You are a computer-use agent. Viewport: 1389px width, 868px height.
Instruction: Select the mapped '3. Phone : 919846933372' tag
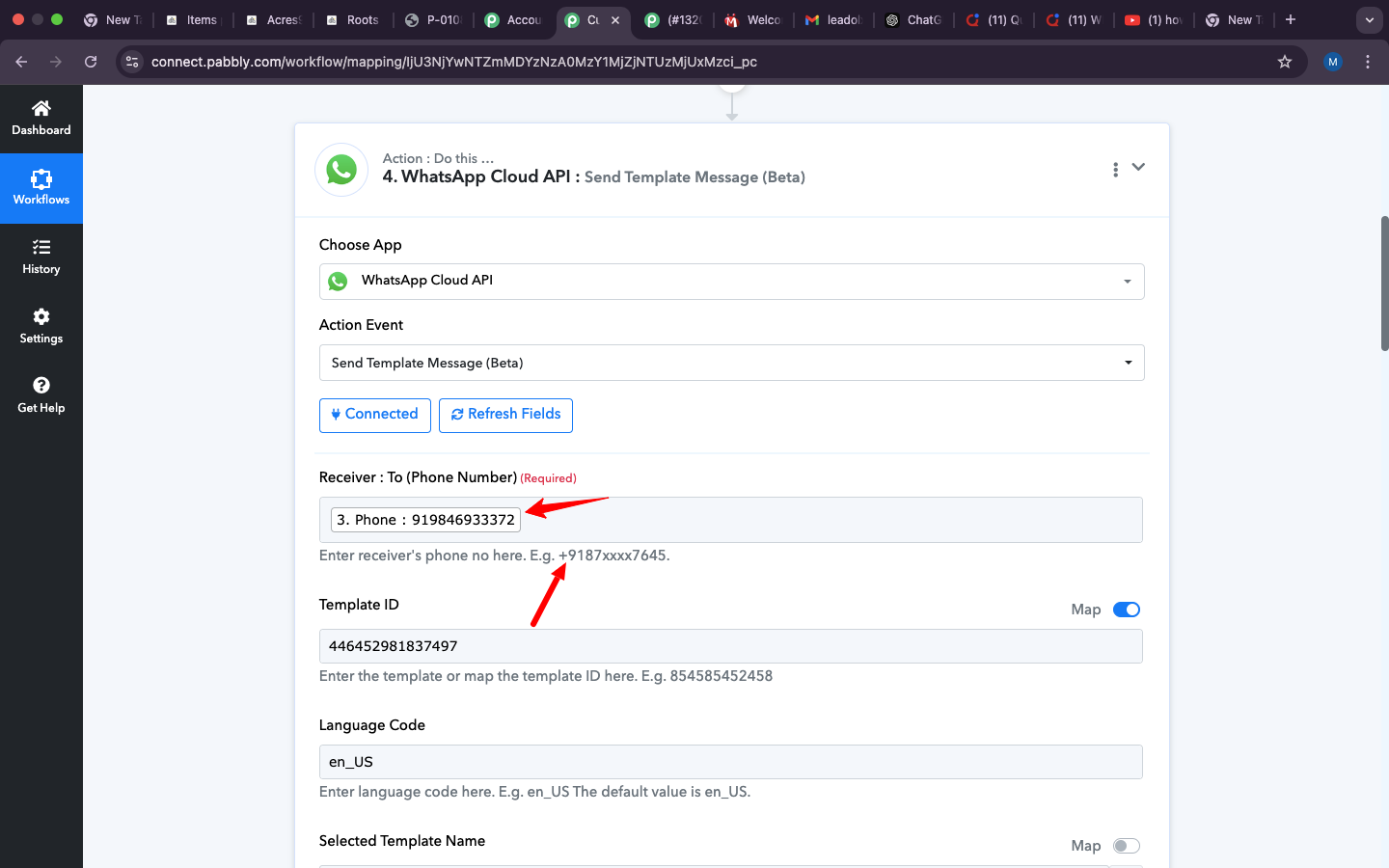point(425,520)
